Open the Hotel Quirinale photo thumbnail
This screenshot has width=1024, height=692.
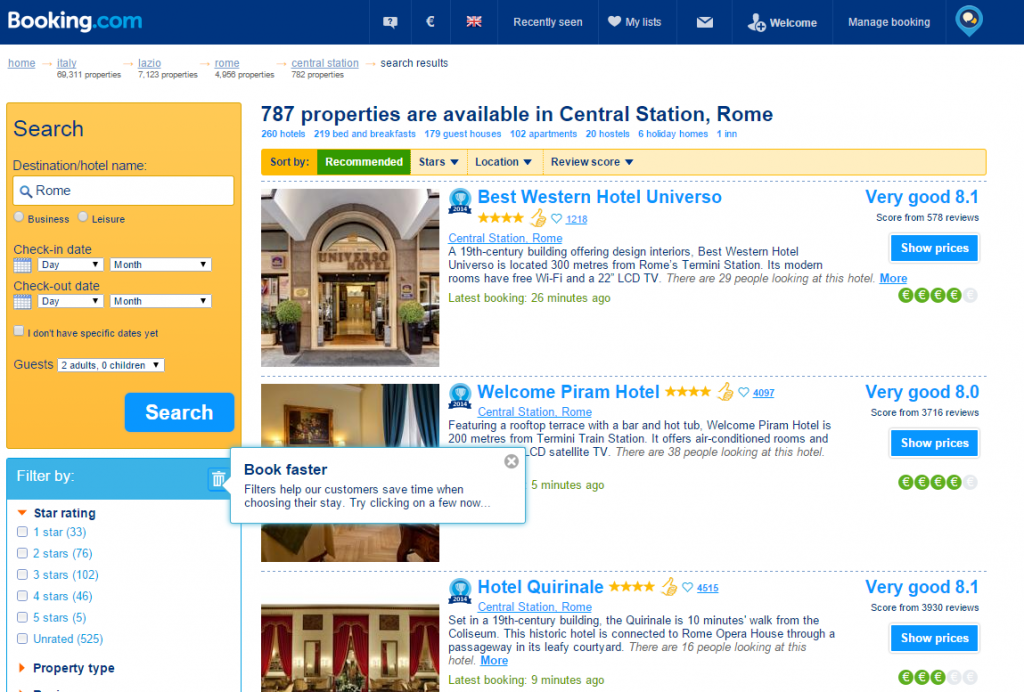click(x=350, y=648)
